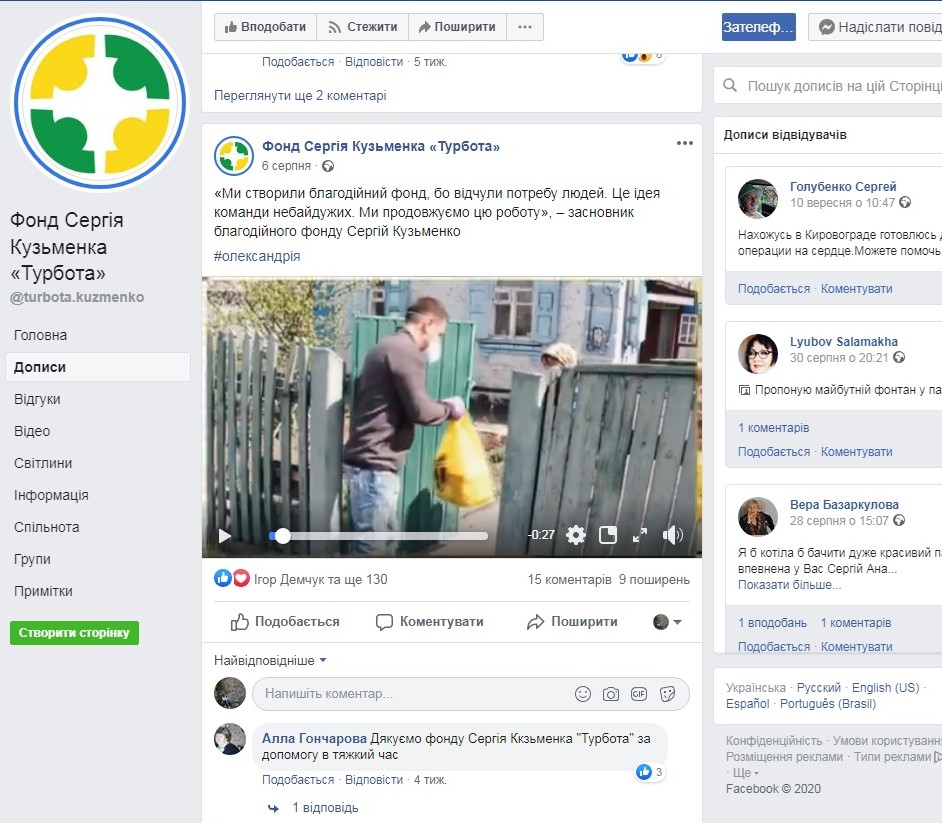Open the Світлини sidebar tab
The image size is (942, 823).
tap(43, 463)
